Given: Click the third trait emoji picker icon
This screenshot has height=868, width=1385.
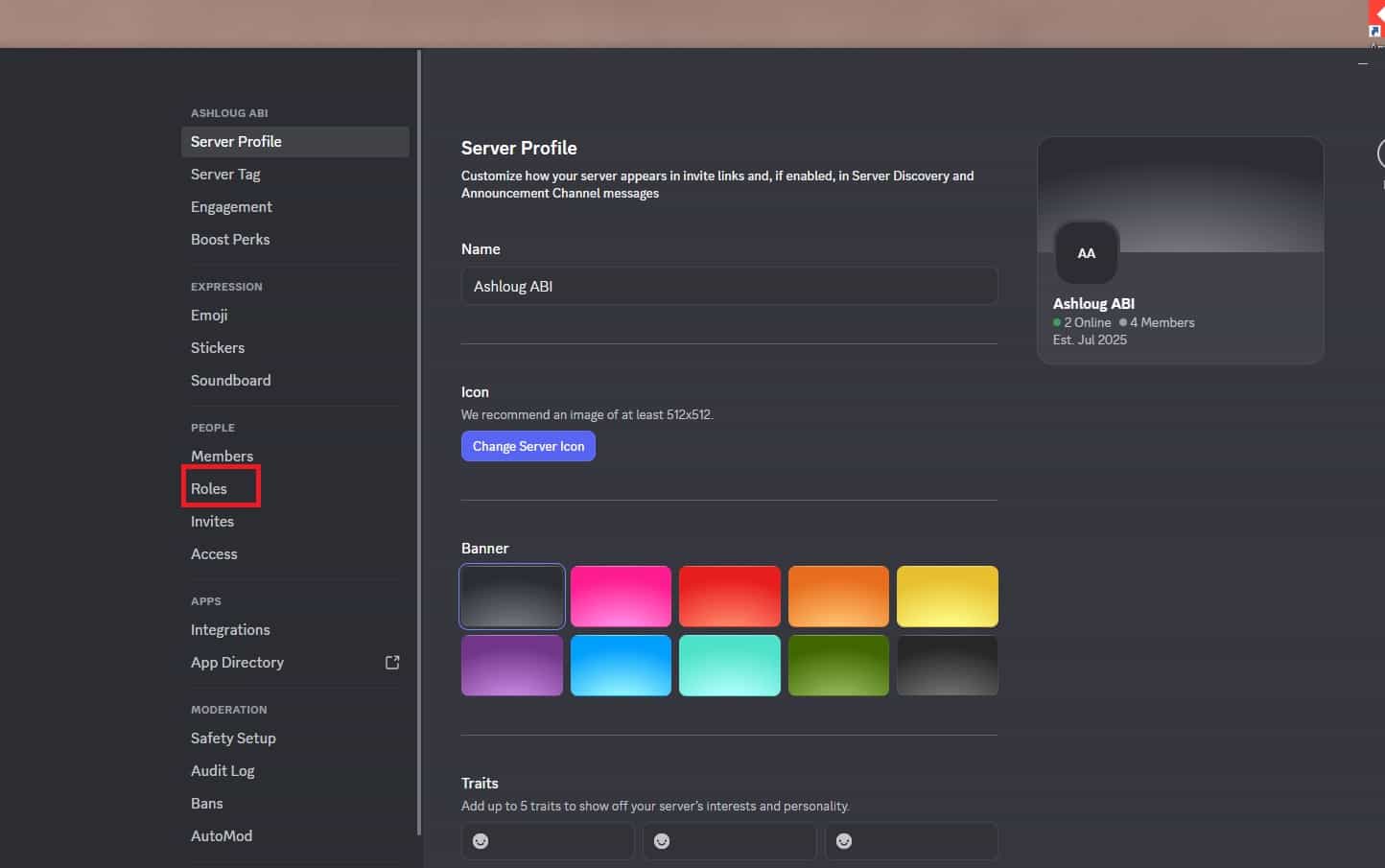Looking at the screenshot, I should click(844, 841).
